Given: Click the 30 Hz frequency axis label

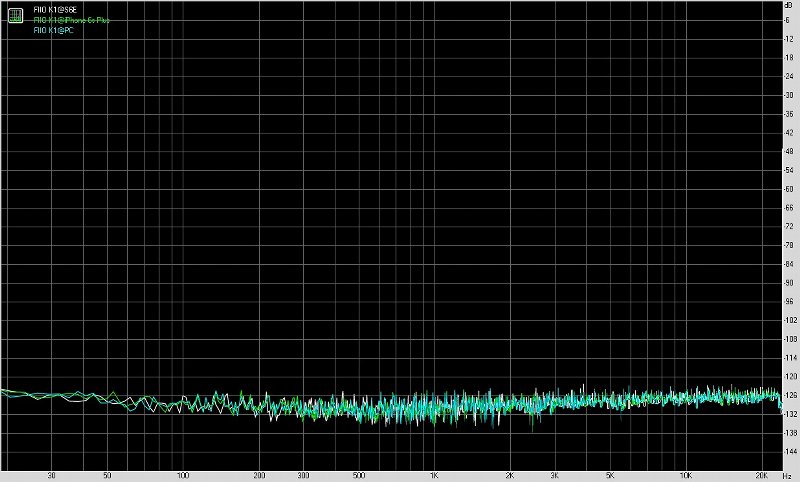Looking at the screenshot, I should click(51, 475).
